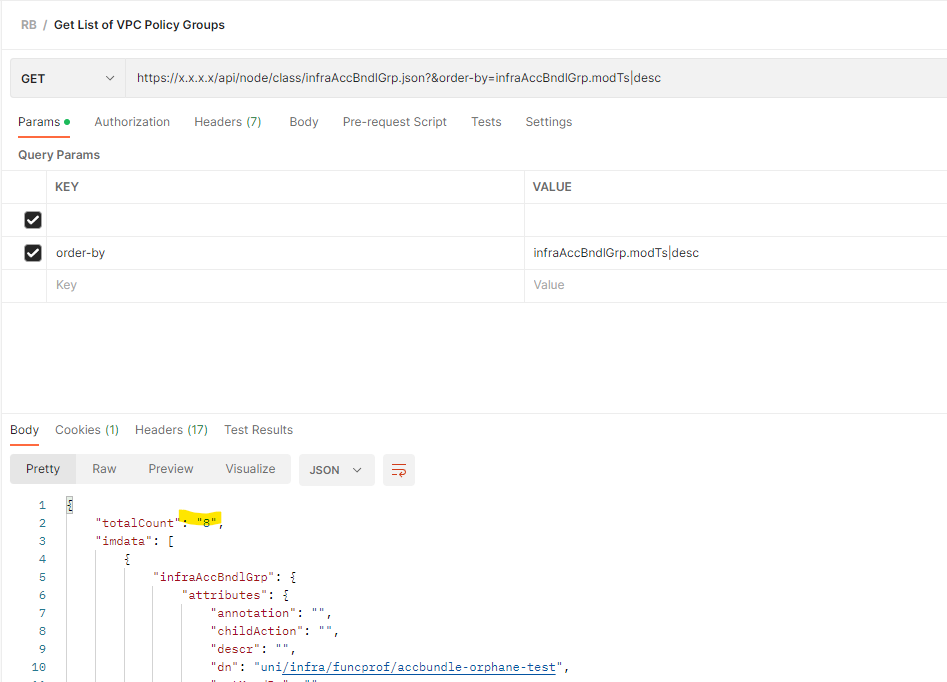
Task: Click the empty Key placeholder field
Action: click(285, 285)
